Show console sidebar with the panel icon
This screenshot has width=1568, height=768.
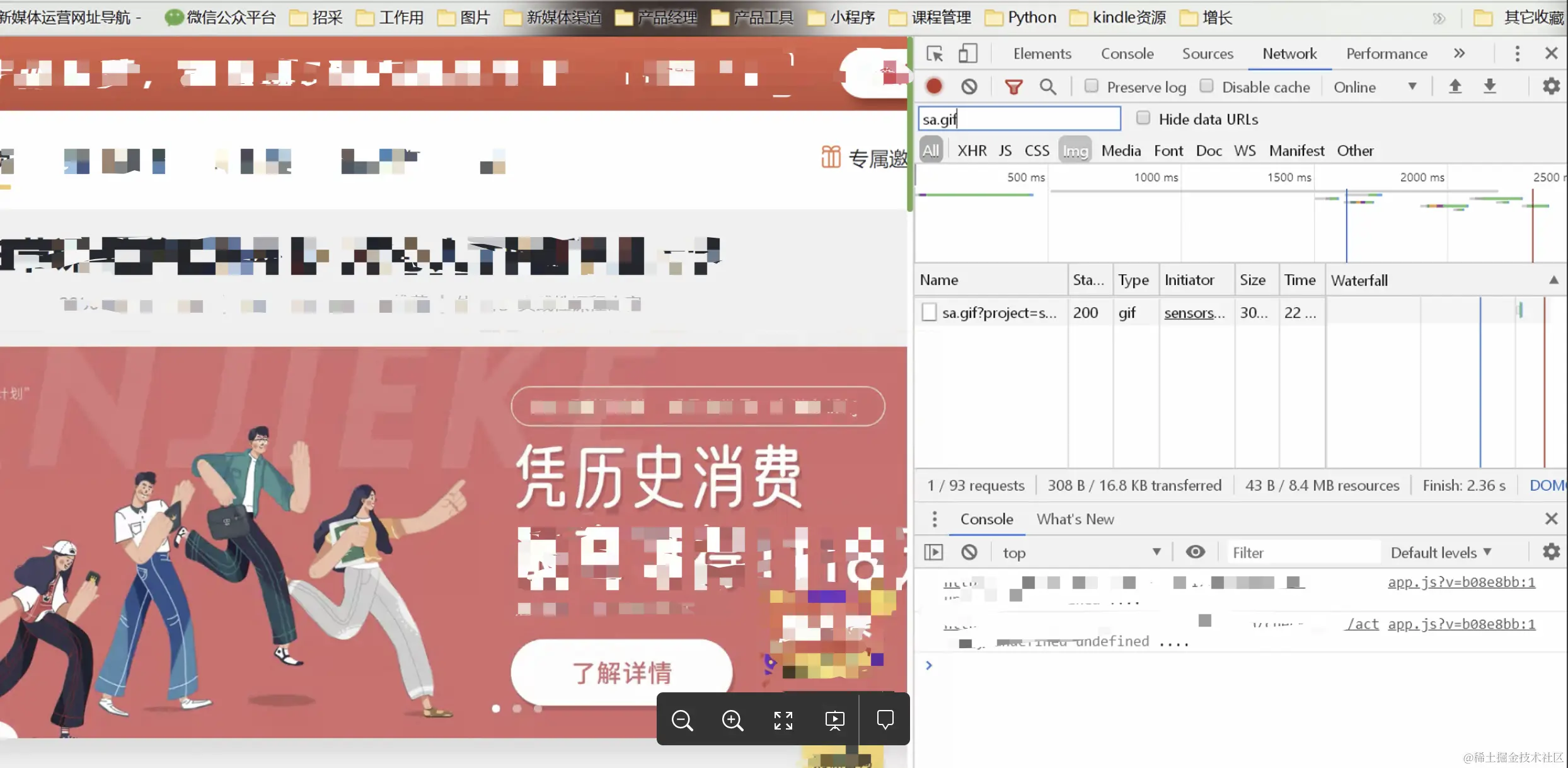pos(933,552)
